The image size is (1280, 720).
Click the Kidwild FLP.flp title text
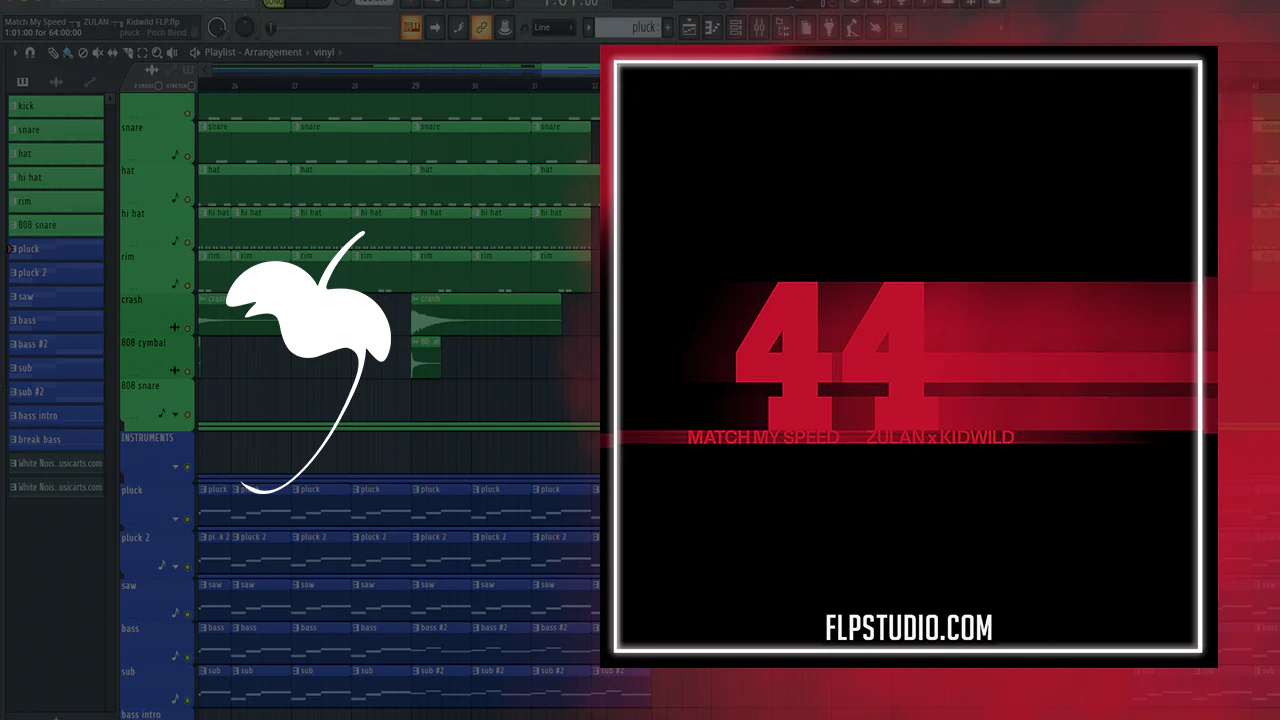coord(153,21)
